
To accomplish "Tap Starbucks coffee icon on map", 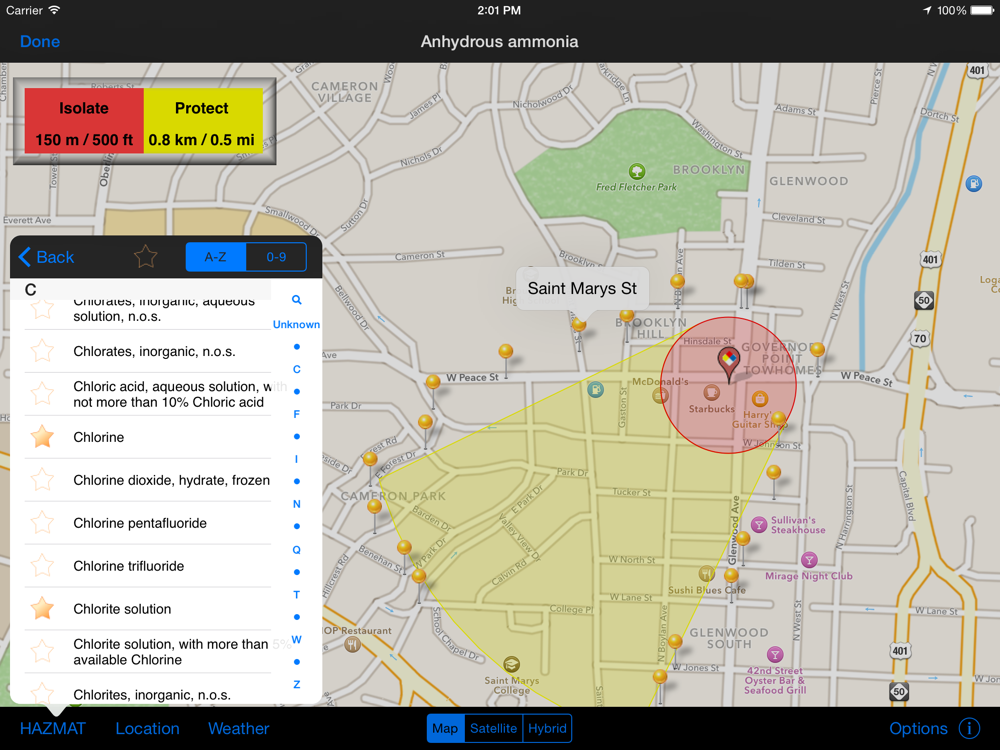I will (x=711, y=392).
